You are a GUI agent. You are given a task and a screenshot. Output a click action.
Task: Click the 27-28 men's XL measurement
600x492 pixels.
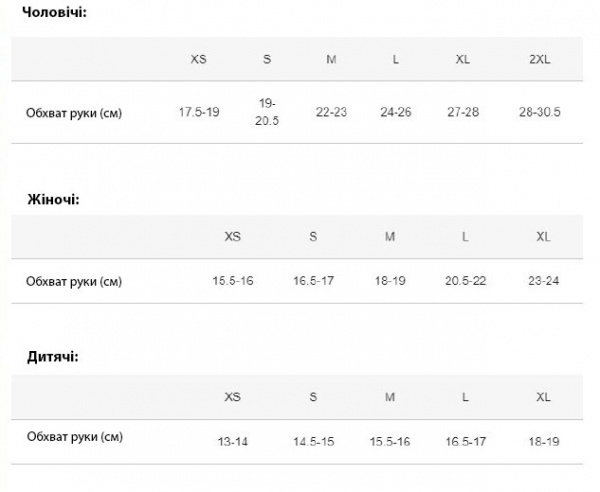click(x=463, y=111)
